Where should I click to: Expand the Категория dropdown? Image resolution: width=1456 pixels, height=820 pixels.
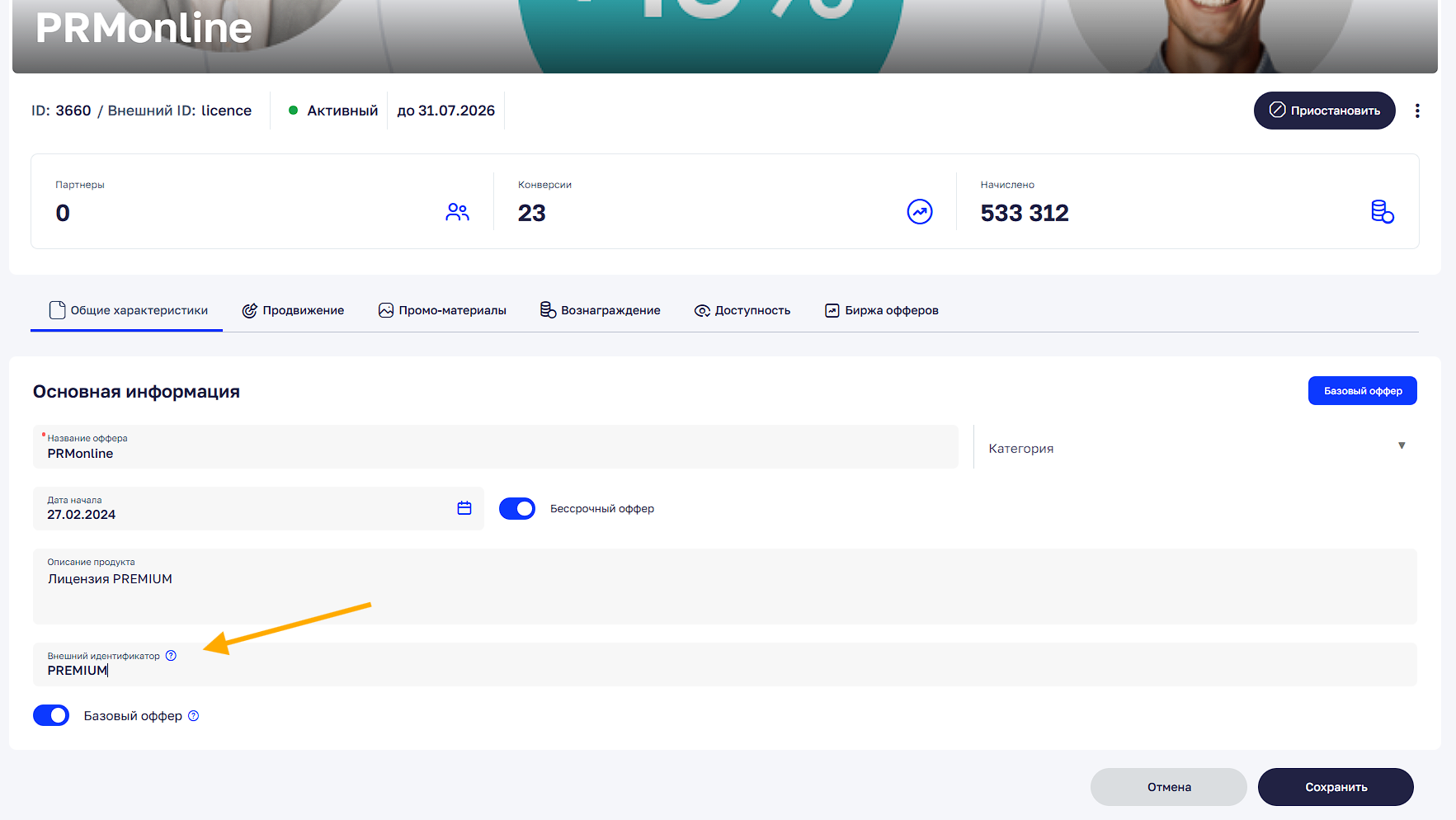(1188, 448)
